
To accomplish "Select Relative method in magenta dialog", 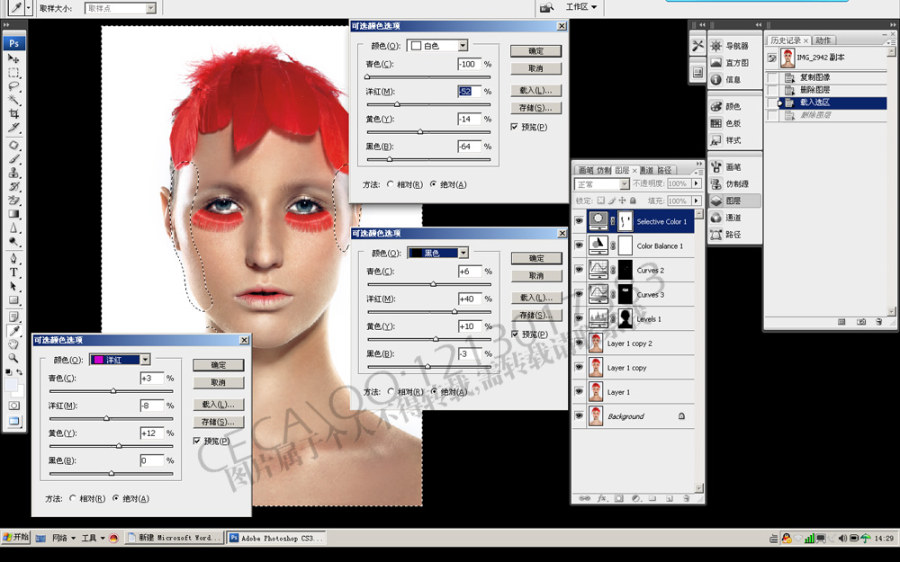I will 73,498.
